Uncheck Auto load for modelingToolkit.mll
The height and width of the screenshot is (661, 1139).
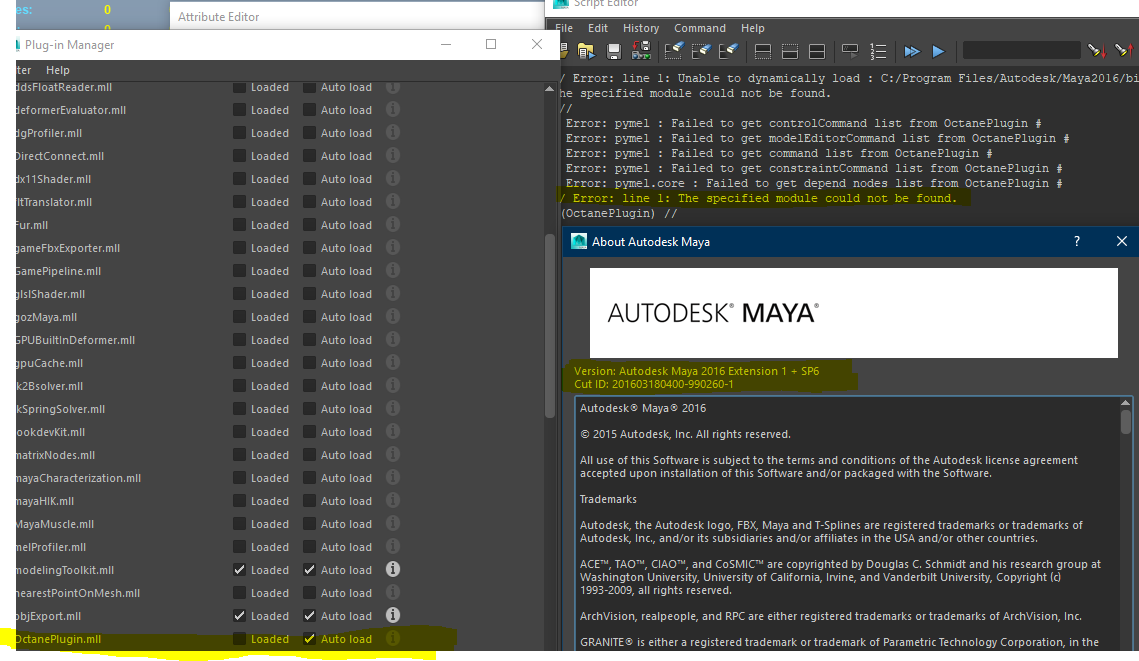pos(309,570)
